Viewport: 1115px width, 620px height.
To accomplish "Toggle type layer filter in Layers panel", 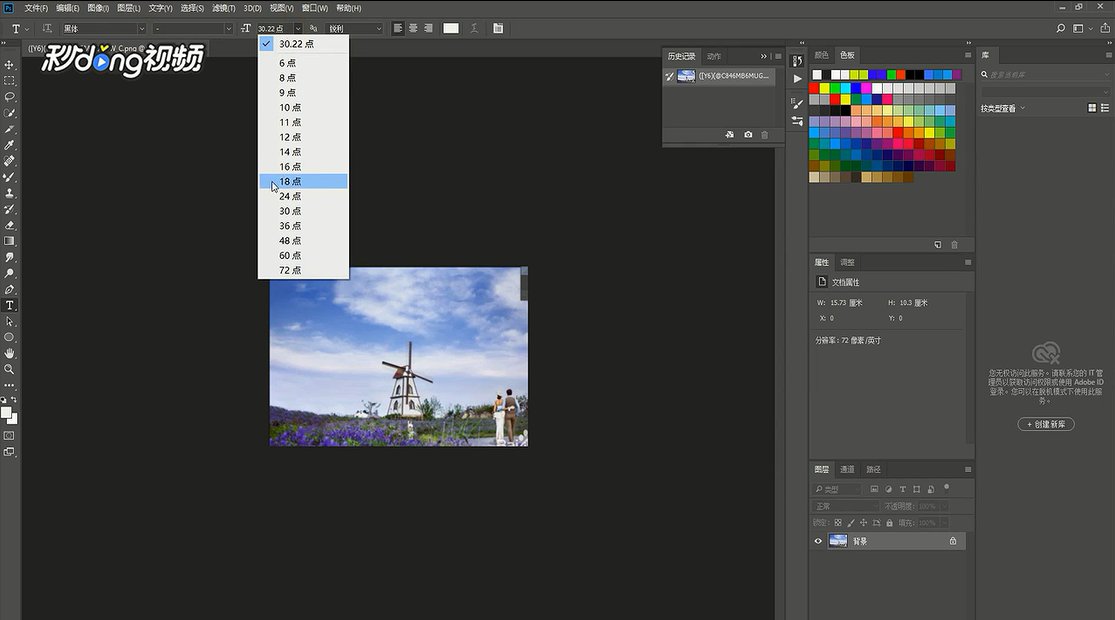I will [x=902, y=489].
